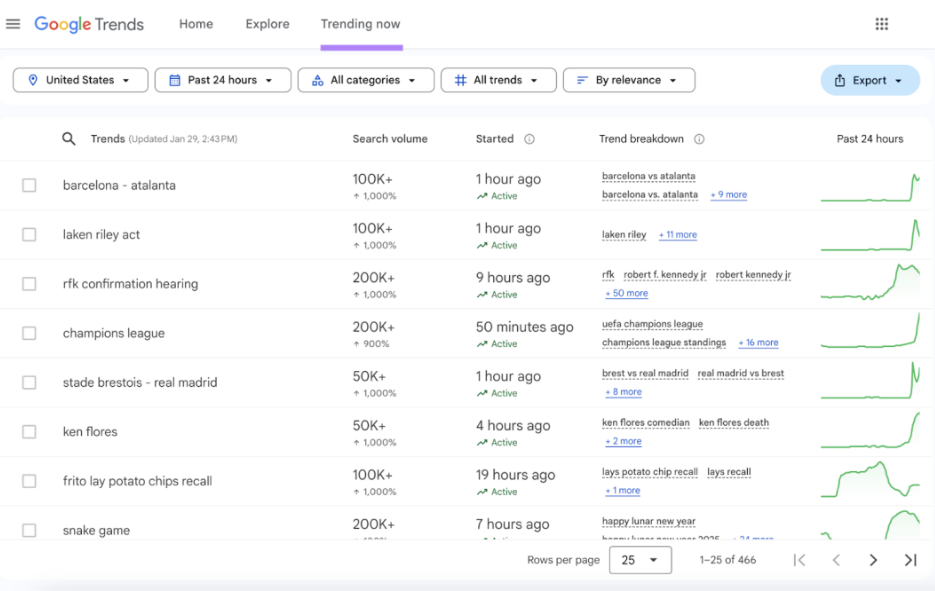
Task: Expand '+ 2 more' for ken flores
Action: point(624,441)
